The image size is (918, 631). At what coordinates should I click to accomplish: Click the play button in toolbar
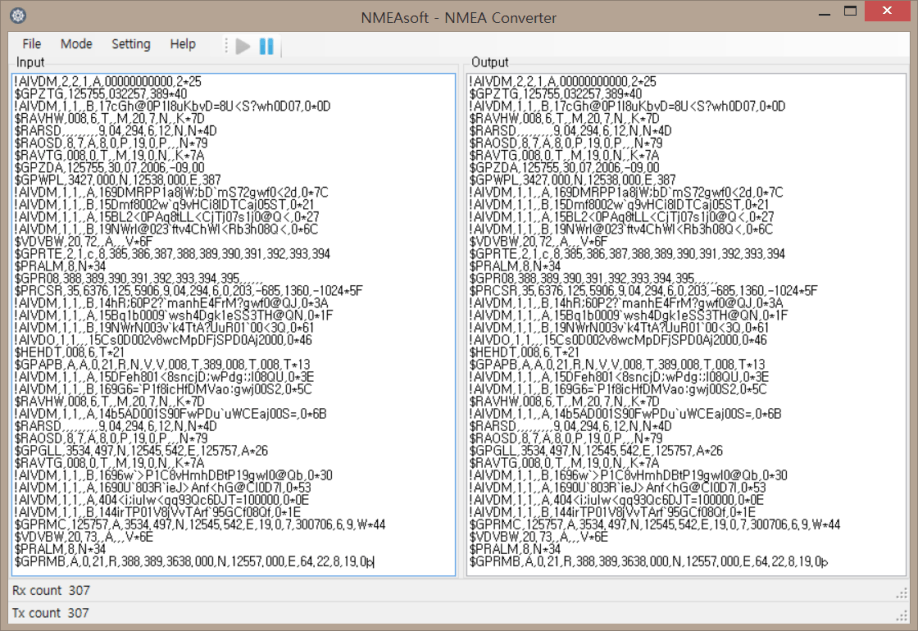click(x=243, y=46)
